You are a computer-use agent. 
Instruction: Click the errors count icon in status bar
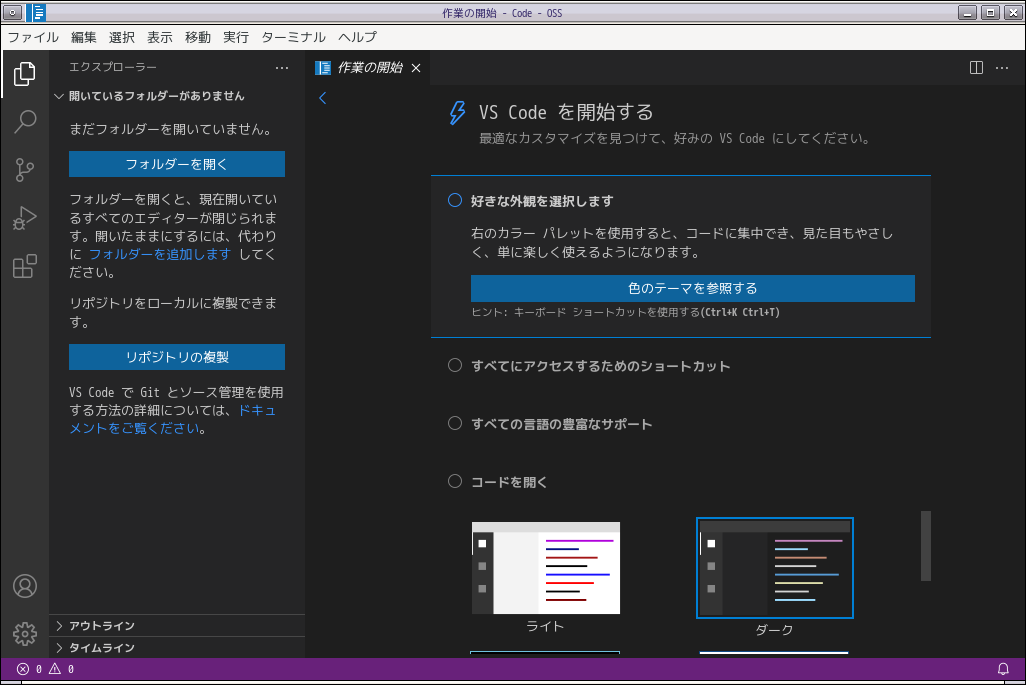23,669
